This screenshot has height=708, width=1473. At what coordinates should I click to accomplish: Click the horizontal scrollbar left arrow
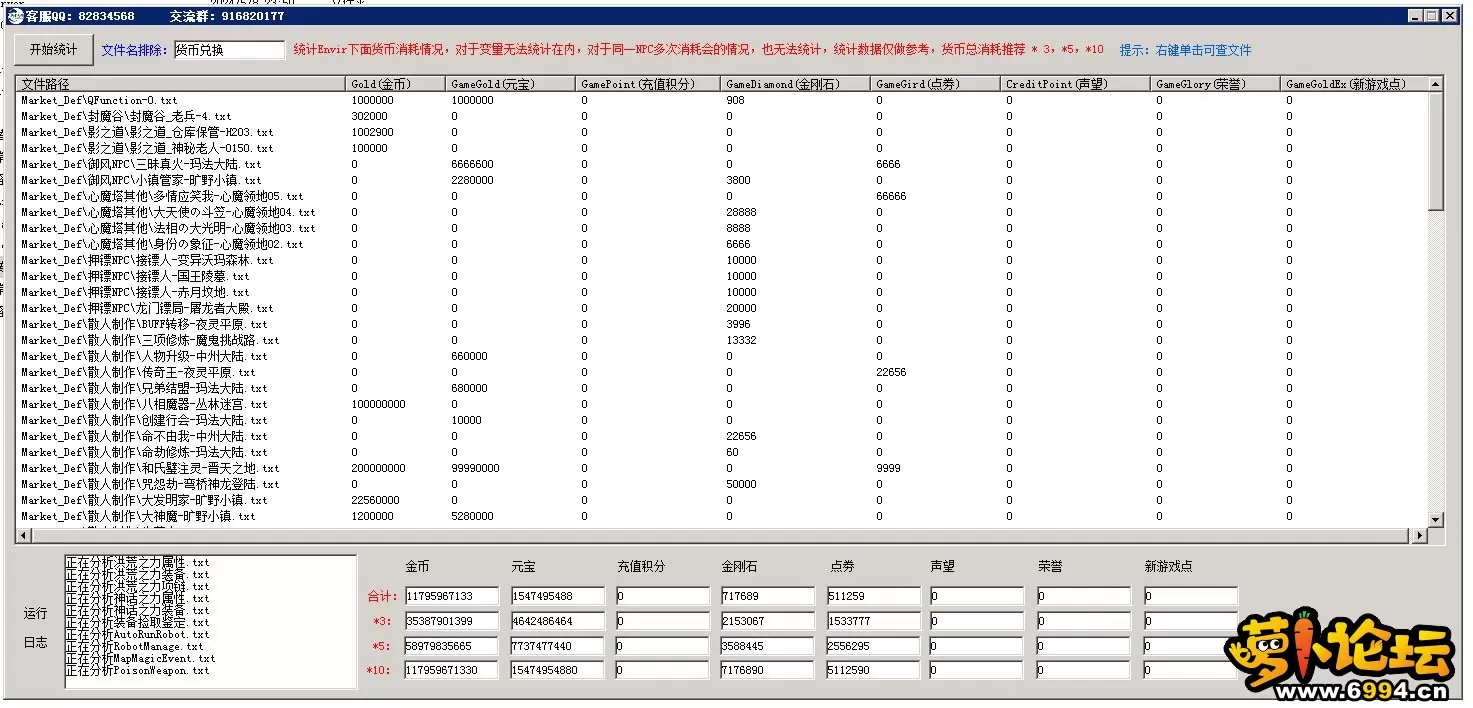tap(24, 536)
